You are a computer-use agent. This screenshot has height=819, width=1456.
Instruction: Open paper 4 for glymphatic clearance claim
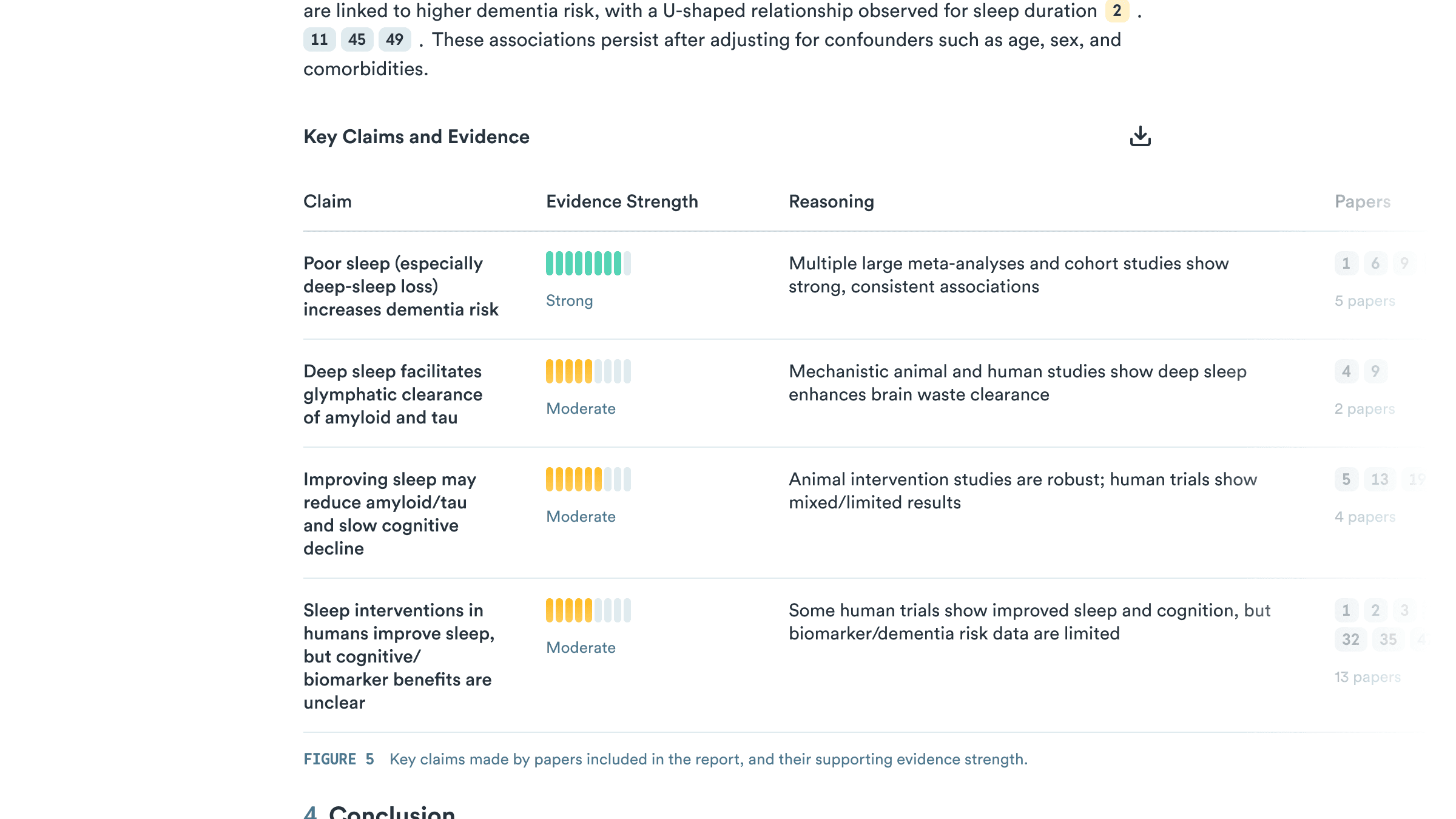(1346, 371)
